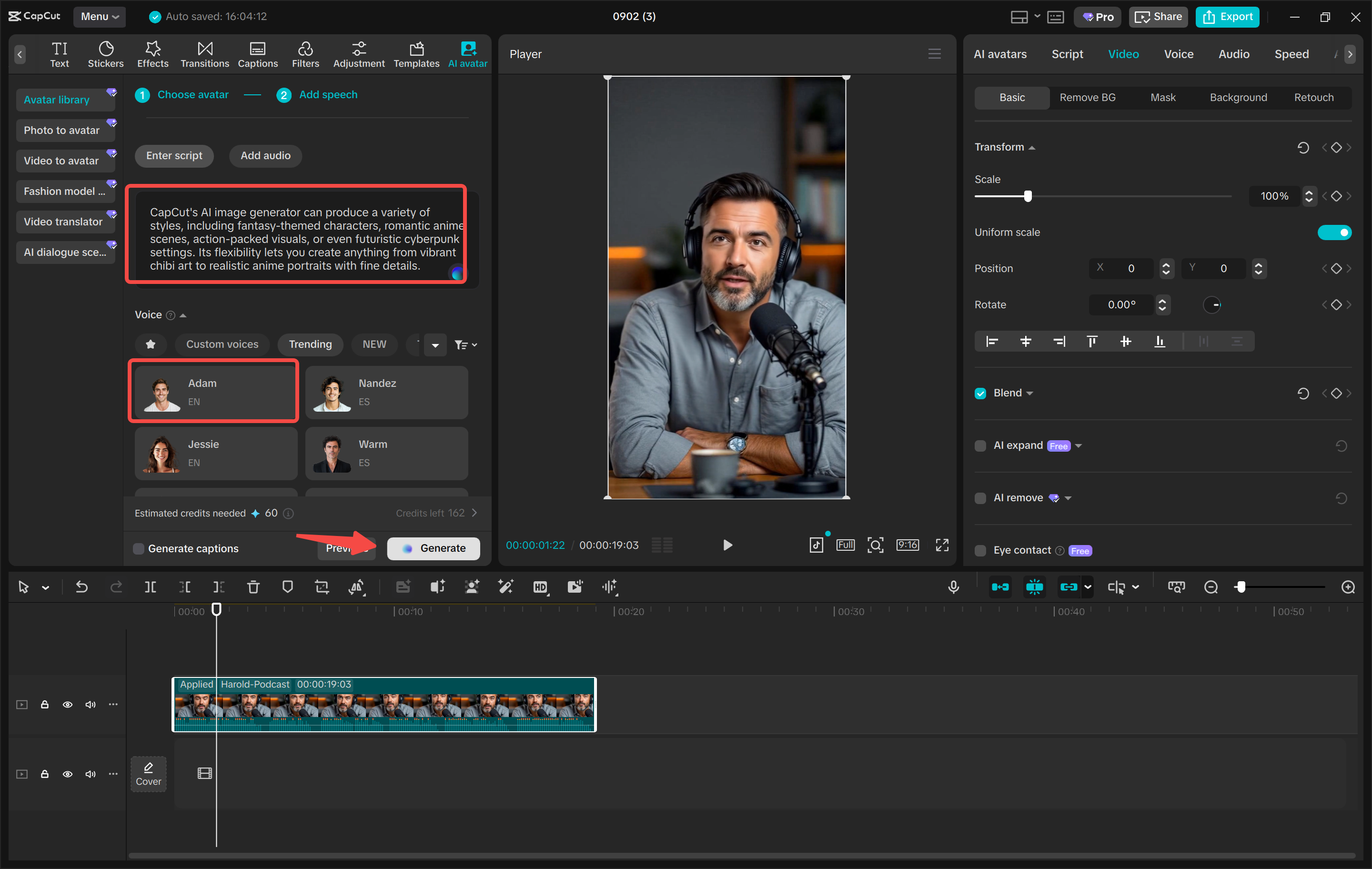This screenshot has width=1372, height=869.
Task: Select the Stickers tool
Action: coord(105,54)
